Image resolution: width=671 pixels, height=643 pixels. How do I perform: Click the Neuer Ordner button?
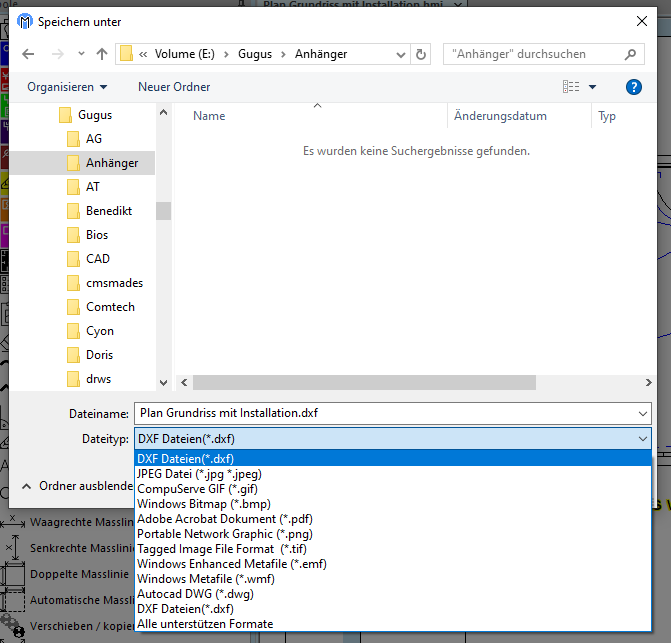tap(174, 87)
